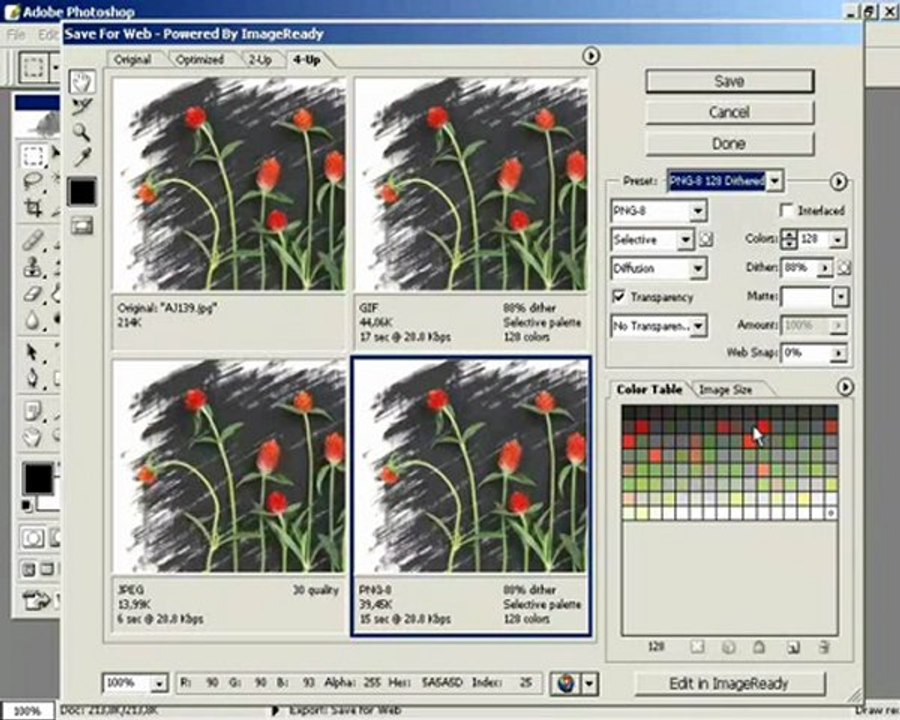Image resolution: width=900 pixels, height=720 pixels.
Task: Expand the Diffusion dither method dropdown
Action: click(x=659, y=268)
